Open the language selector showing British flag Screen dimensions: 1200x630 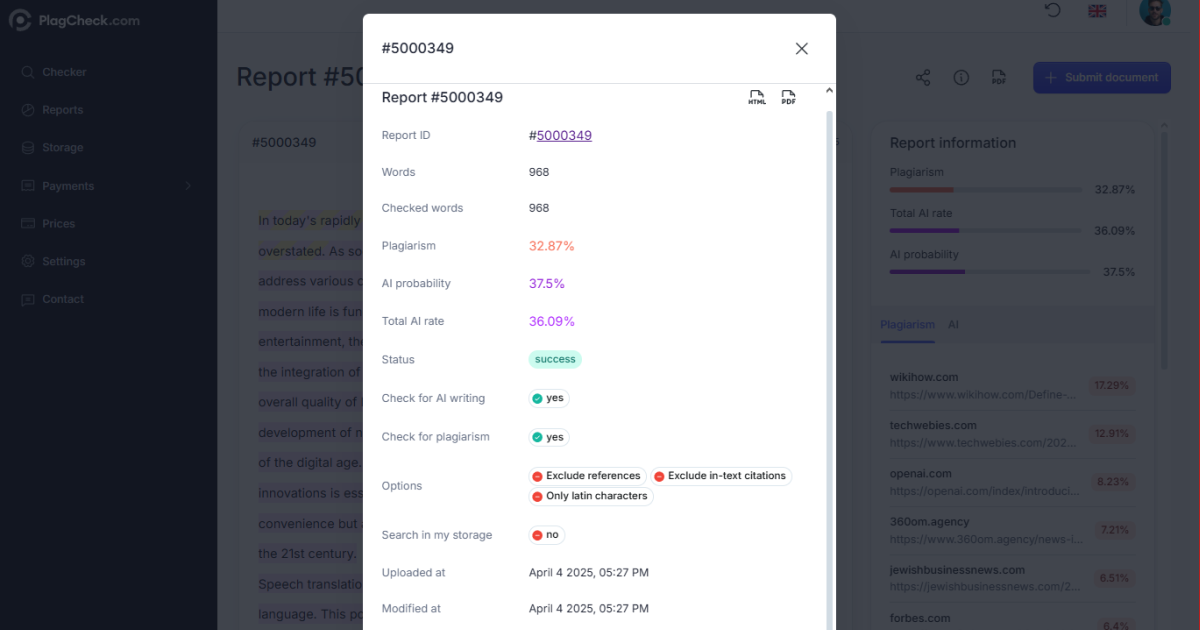coord(1097,11)
